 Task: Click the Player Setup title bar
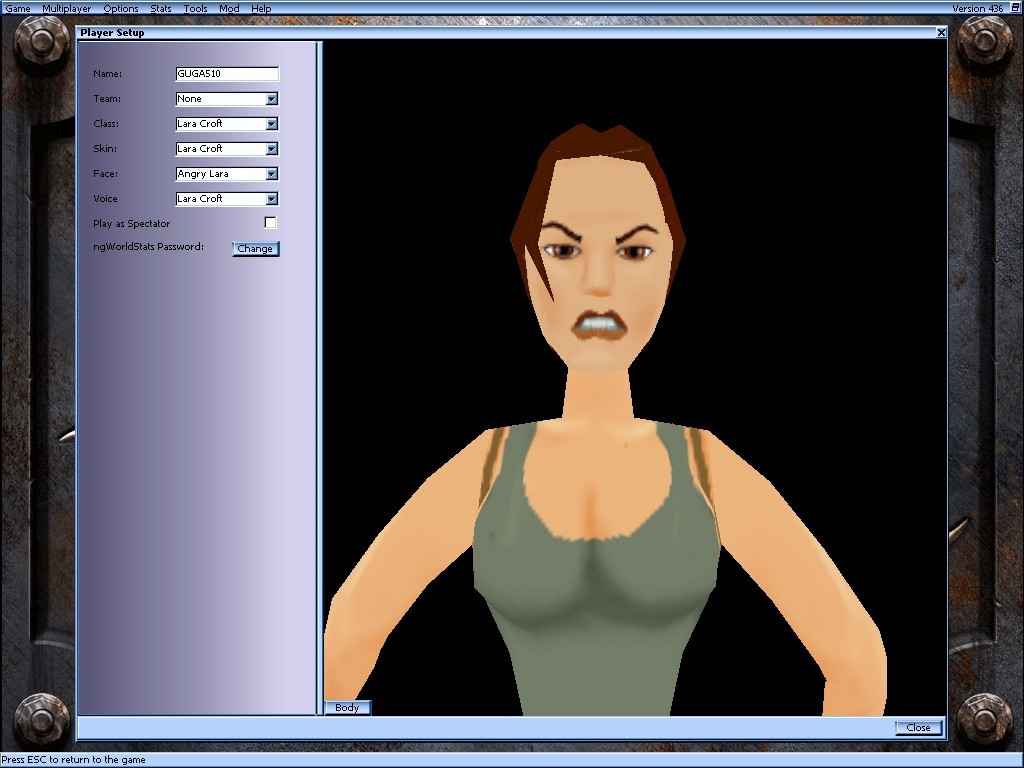pyautogui.click(x=500, y=32)
